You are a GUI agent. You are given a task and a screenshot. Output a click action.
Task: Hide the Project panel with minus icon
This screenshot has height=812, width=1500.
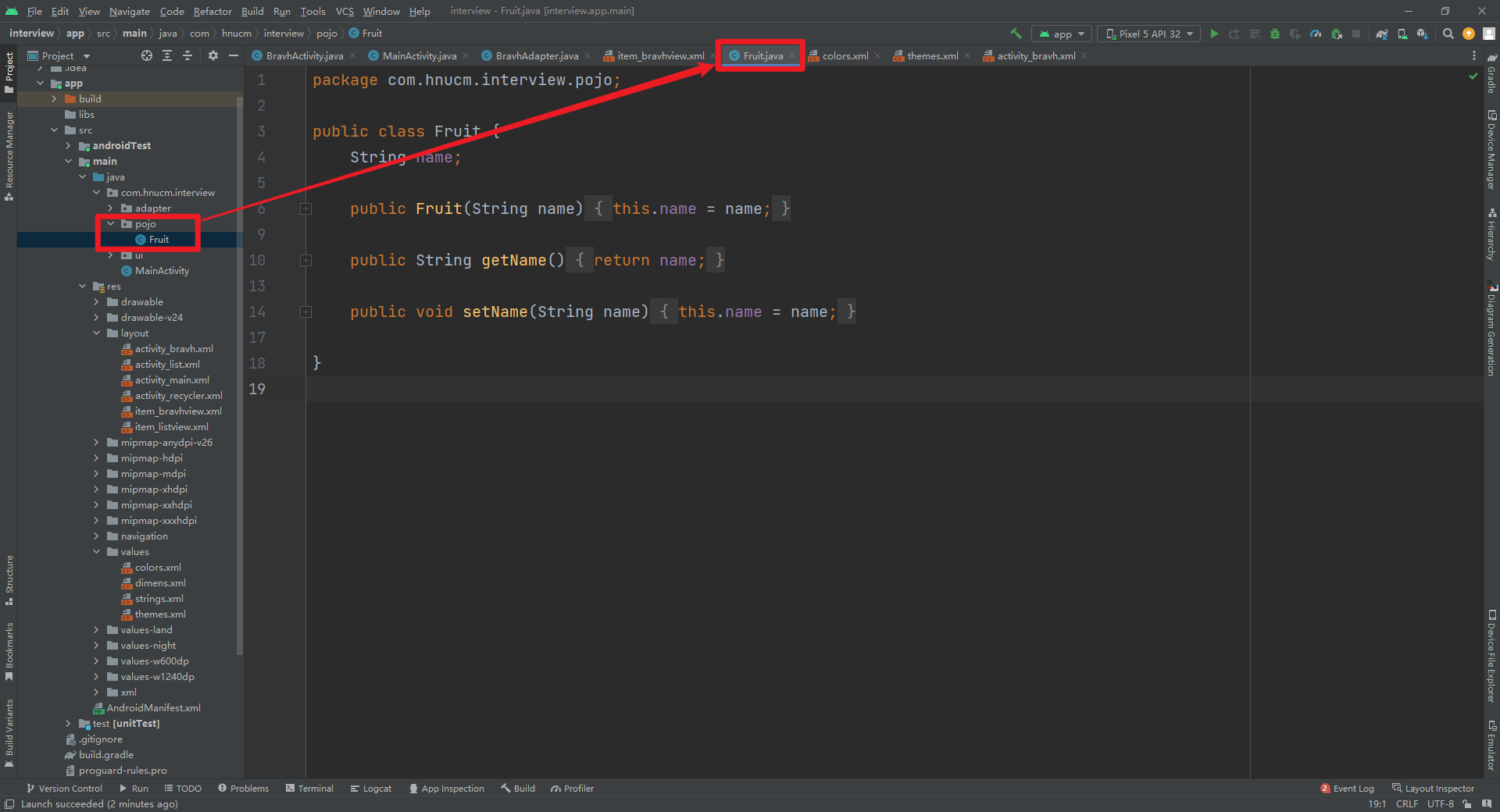(233, 55)
